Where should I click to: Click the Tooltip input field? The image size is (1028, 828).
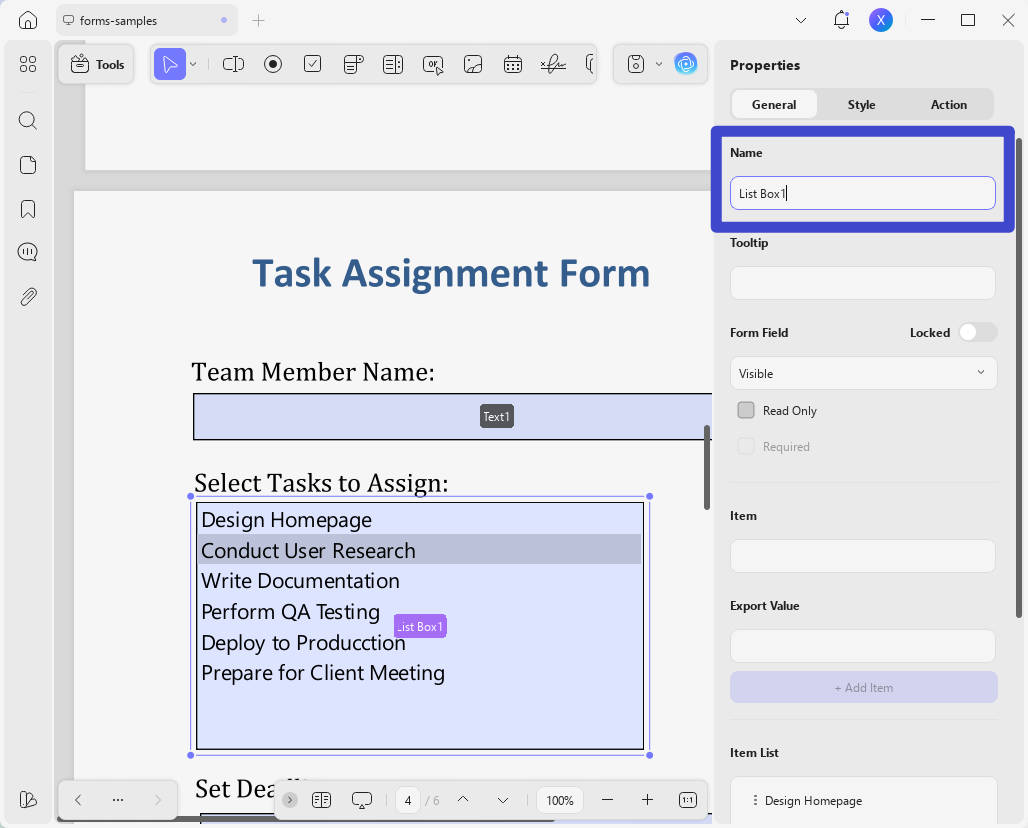tap(862, 283)
